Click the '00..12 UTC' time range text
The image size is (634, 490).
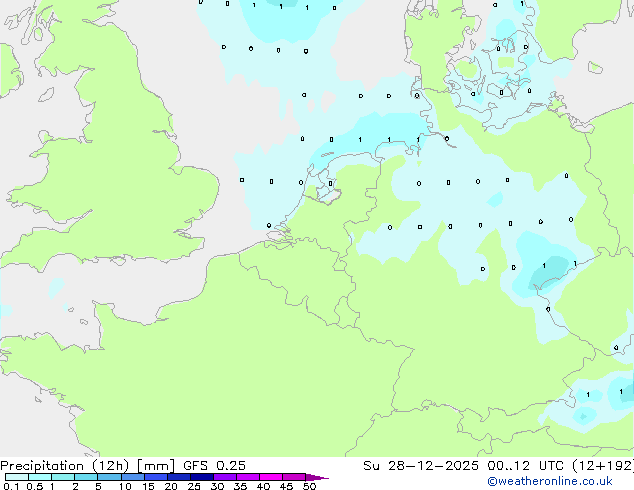[x=526, y=466]
